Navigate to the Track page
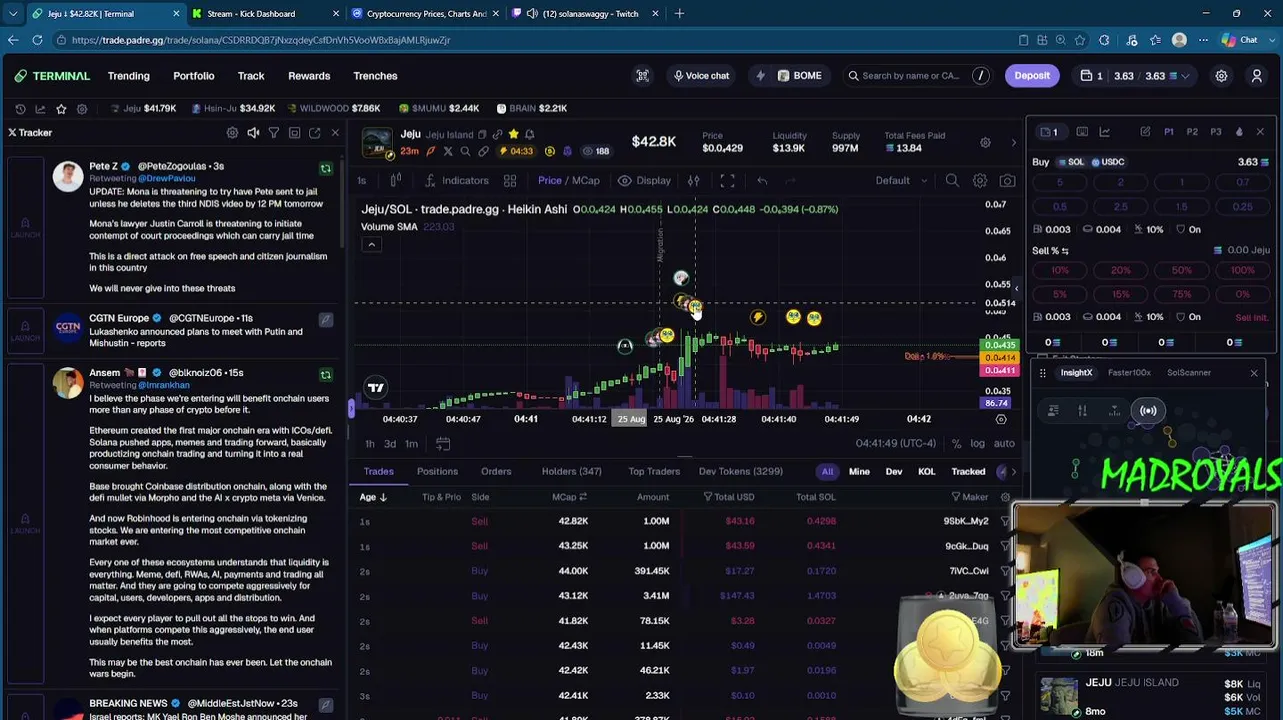This screenshot has width=1283, height=720. point(251,76)
